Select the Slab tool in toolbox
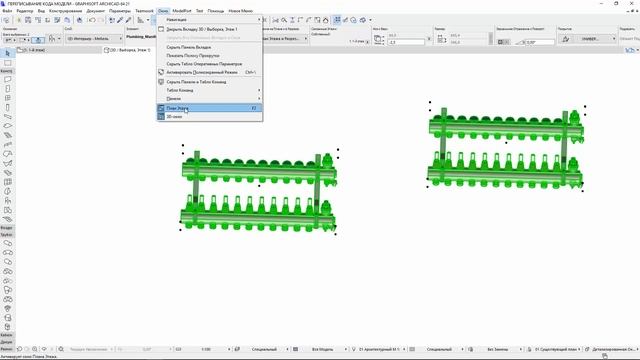 pyautogui.click(x=7, y=126)
